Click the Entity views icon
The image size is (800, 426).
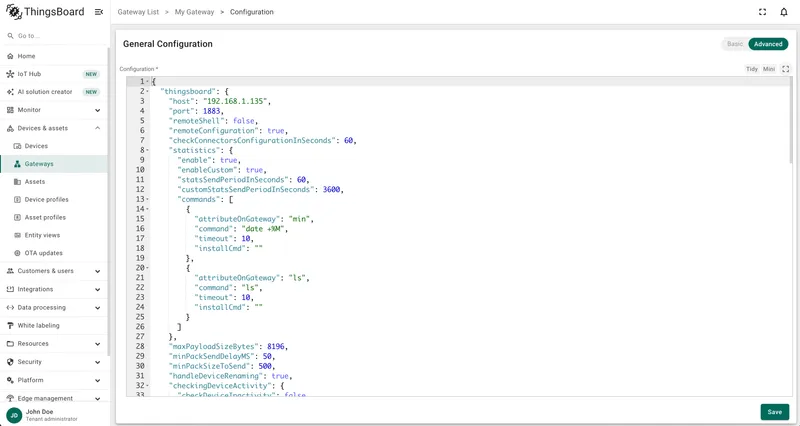(17, 235)
